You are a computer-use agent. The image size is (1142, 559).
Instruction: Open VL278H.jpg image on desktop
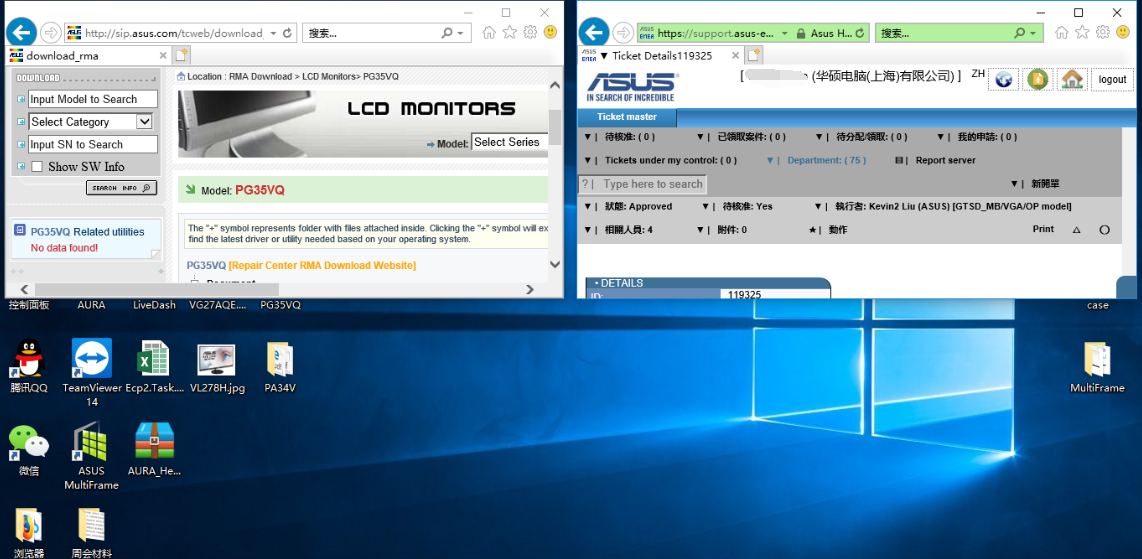pyautogui.click(x=217, y=368)
